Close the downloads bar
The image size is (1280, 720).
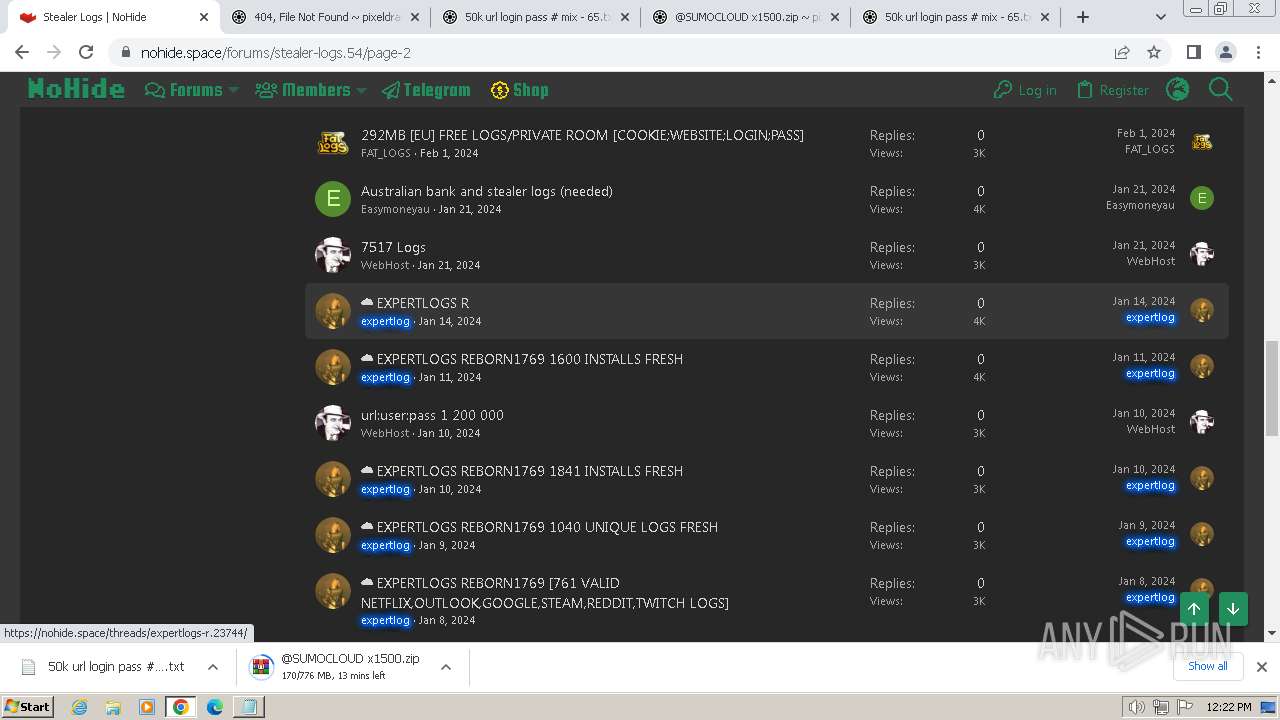point(1262,667)
